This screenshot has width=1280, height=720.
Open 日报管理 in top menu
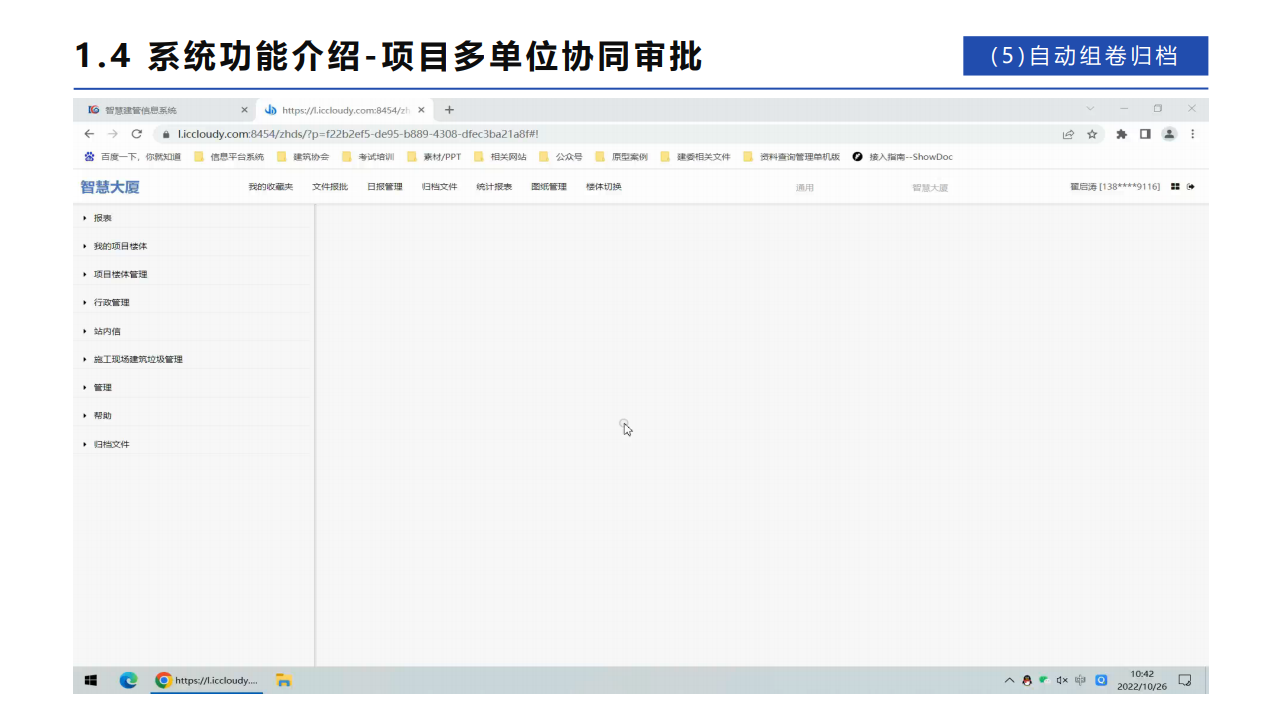click(x=384, y=187)
